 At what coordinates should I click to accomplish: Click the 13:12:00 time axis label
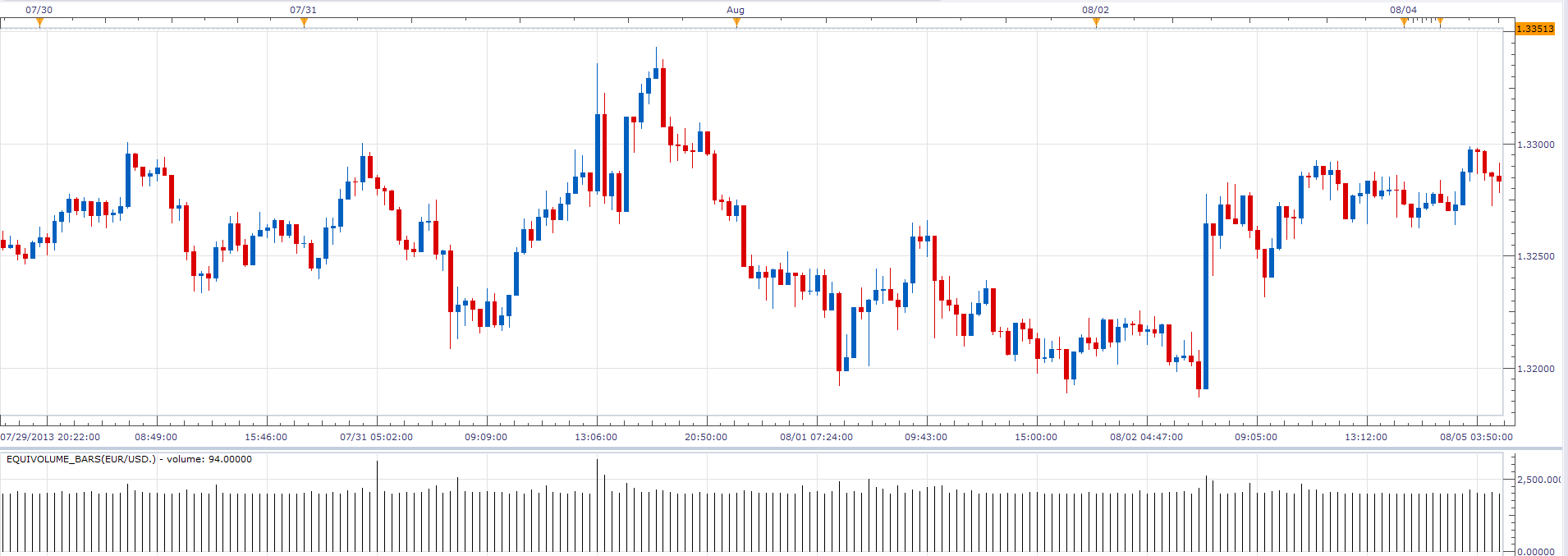click(1366, 437)
